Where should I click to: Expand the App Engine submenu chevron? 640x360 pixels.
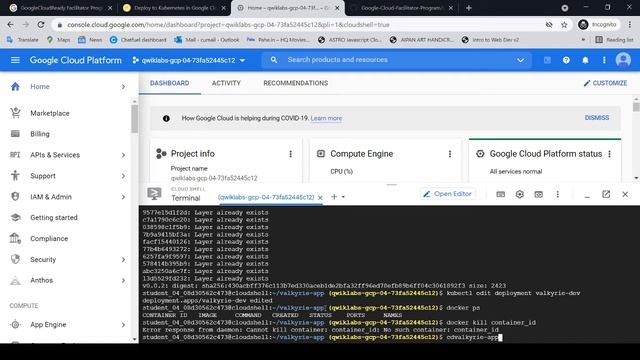[x=123, y=325]
